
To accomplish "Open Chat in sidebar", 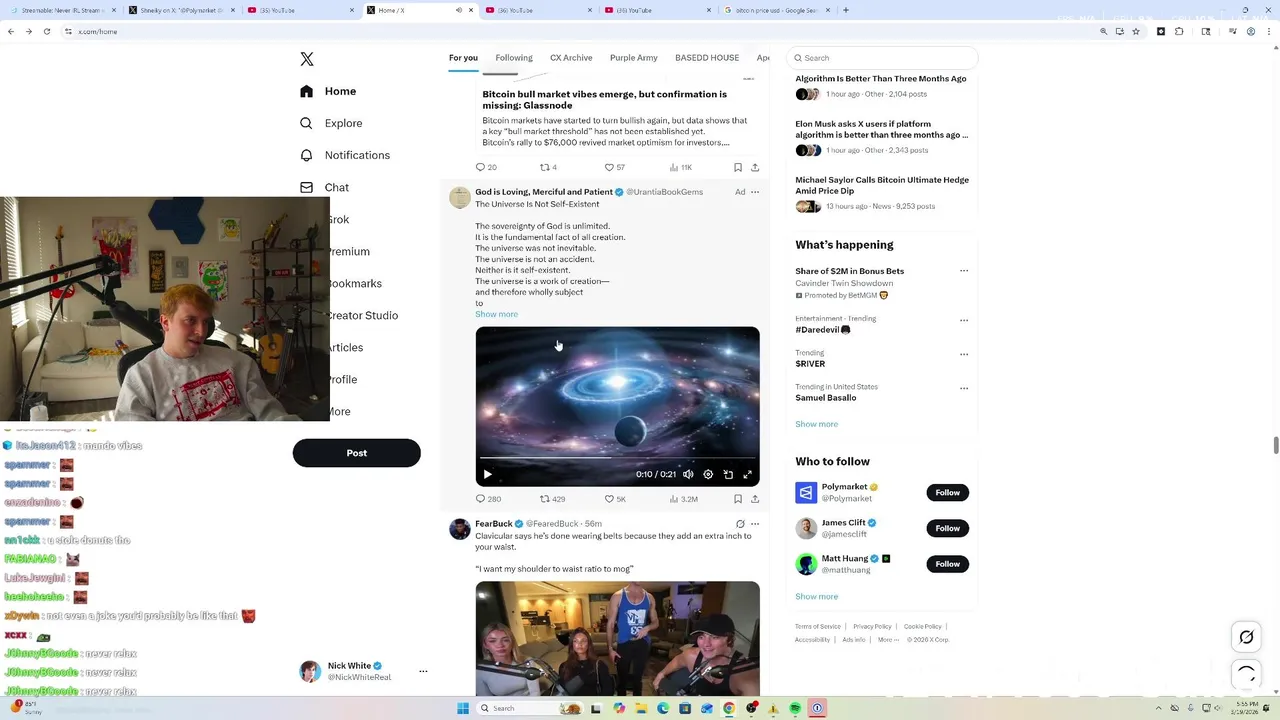I will pos(324,187).
